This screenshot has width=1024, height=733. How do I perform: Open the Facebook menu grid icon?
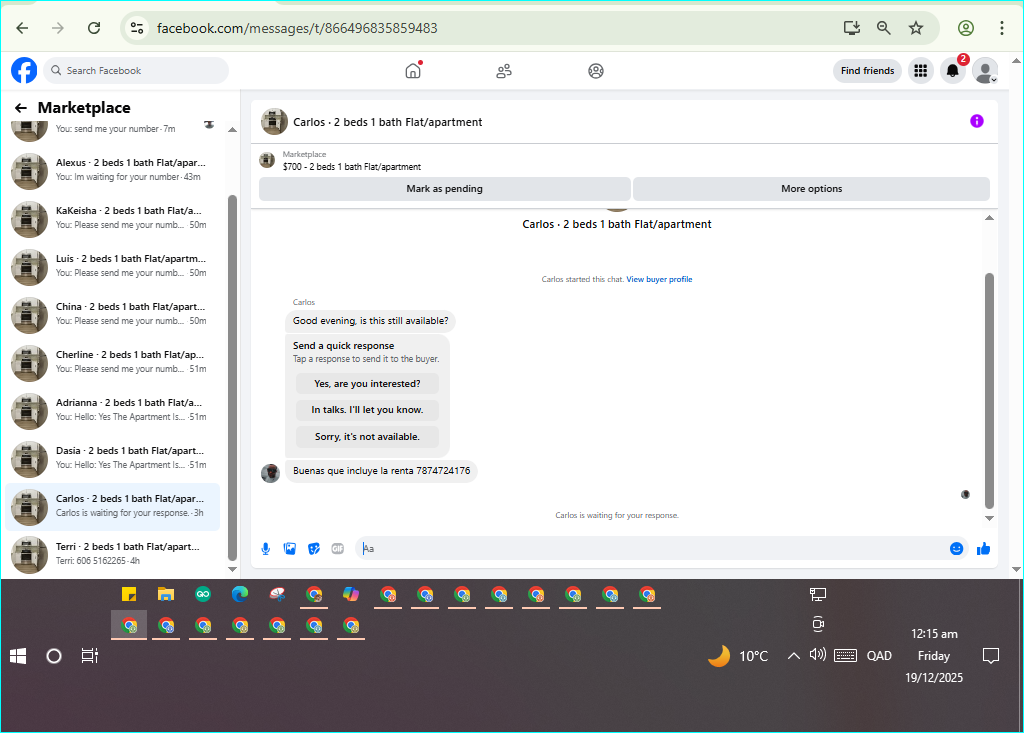coord(921,71)
